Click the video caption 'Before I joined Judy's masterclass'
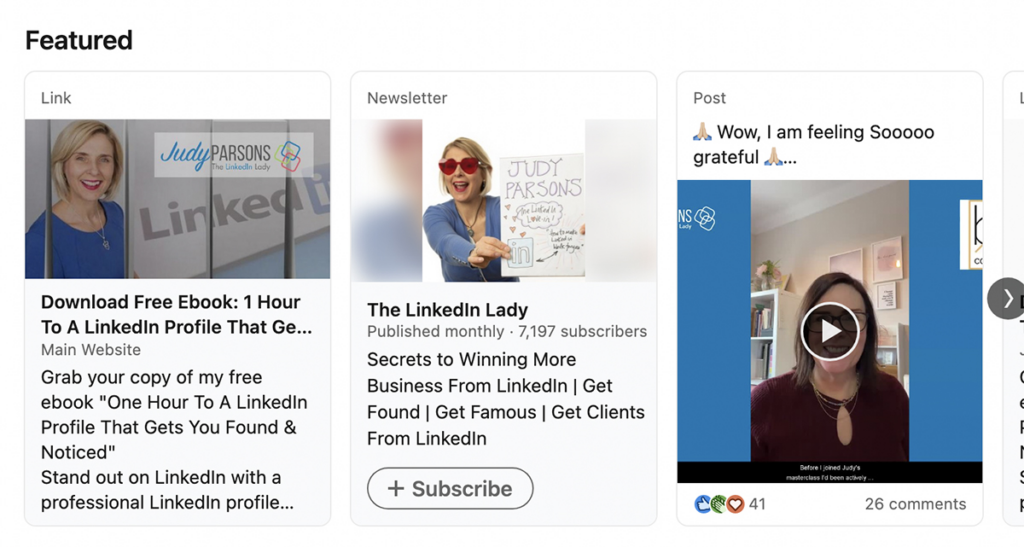The width and height of the screenshot is (1024, 547). [829, 473]
